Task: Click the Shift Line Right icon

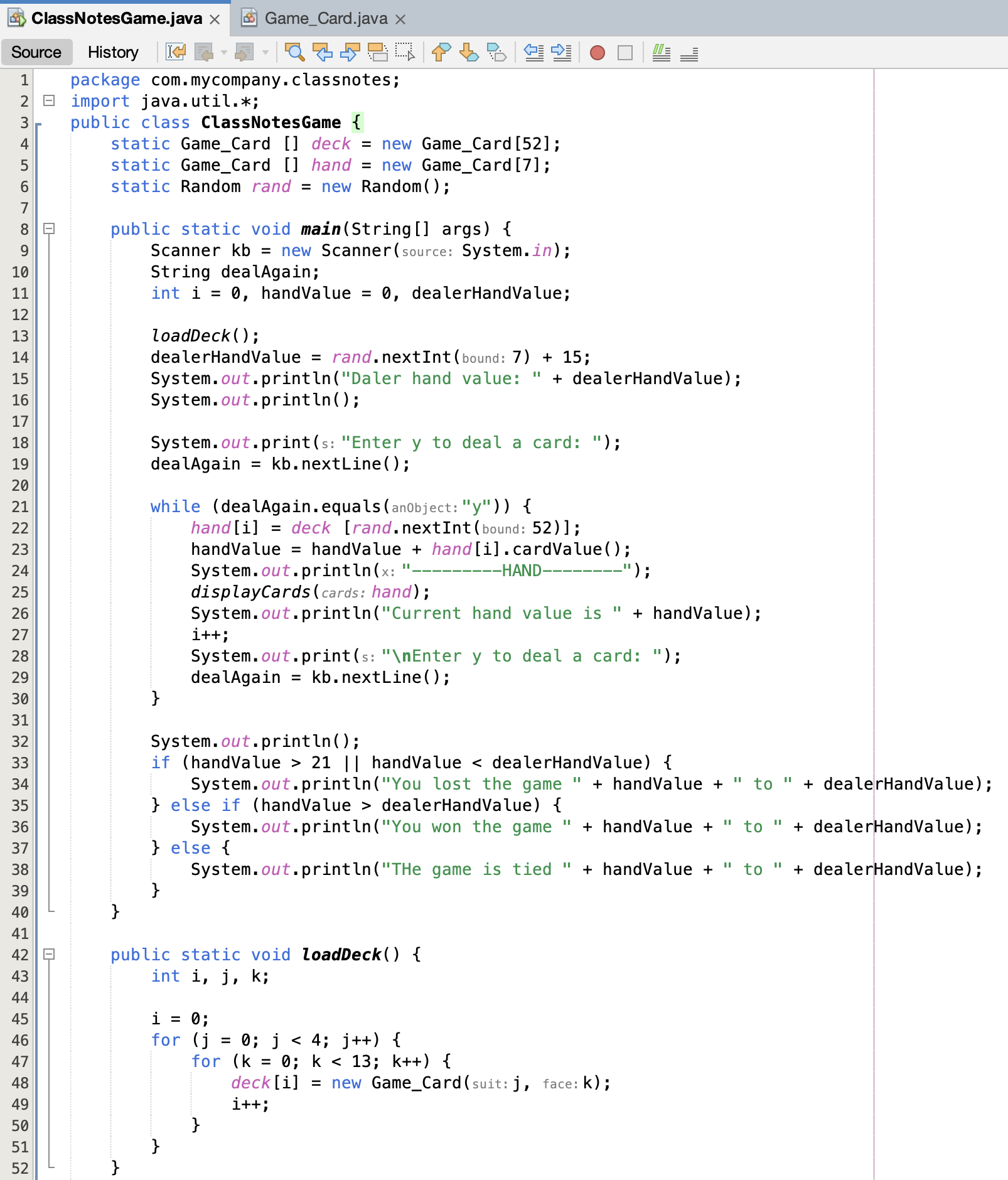Action: click(560, 53)
